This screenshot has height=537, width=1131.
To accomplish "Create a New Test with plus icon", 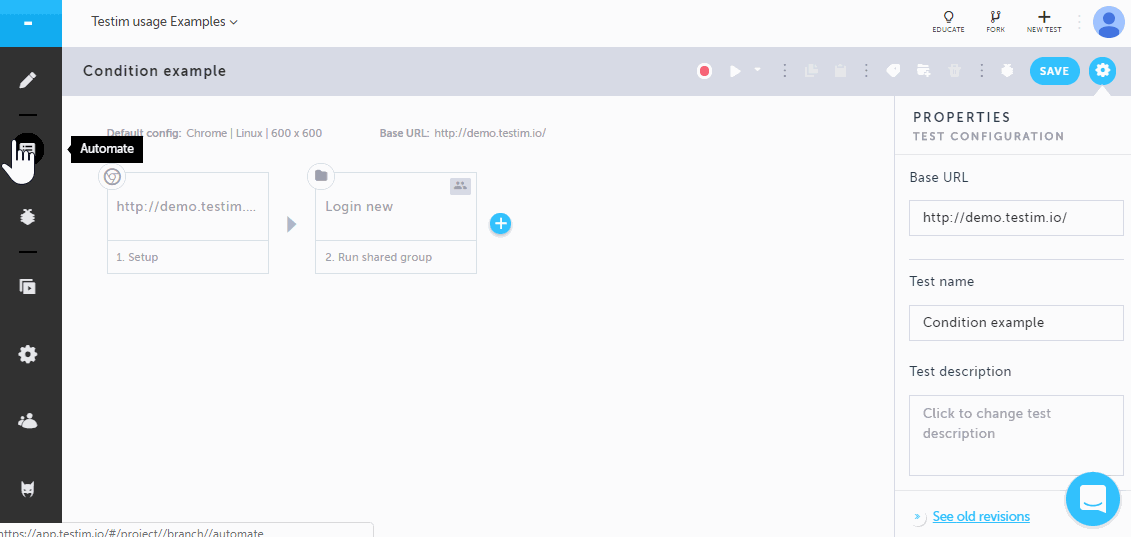I will tap(1044, 21).
